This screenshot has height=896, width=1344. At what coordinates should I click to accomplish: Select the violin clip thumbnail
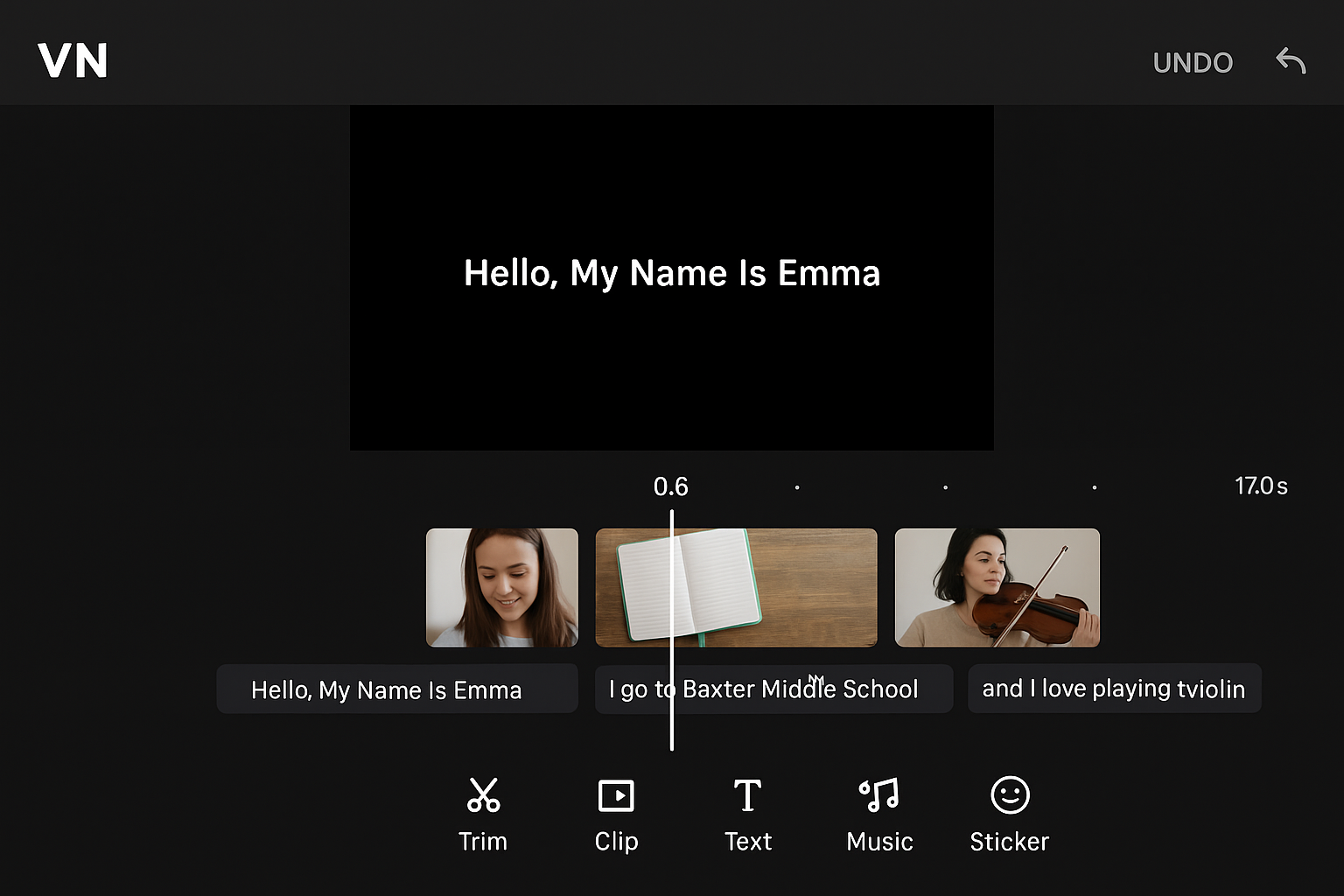pyautogui.click(x=997, y=587)
